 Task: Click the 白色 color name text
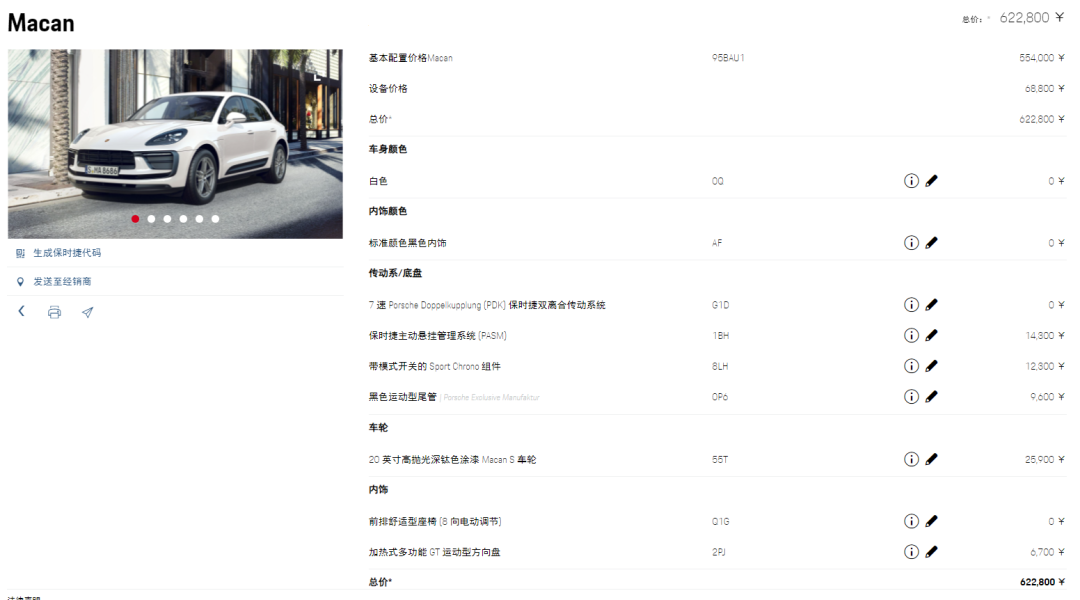(378, 181)
